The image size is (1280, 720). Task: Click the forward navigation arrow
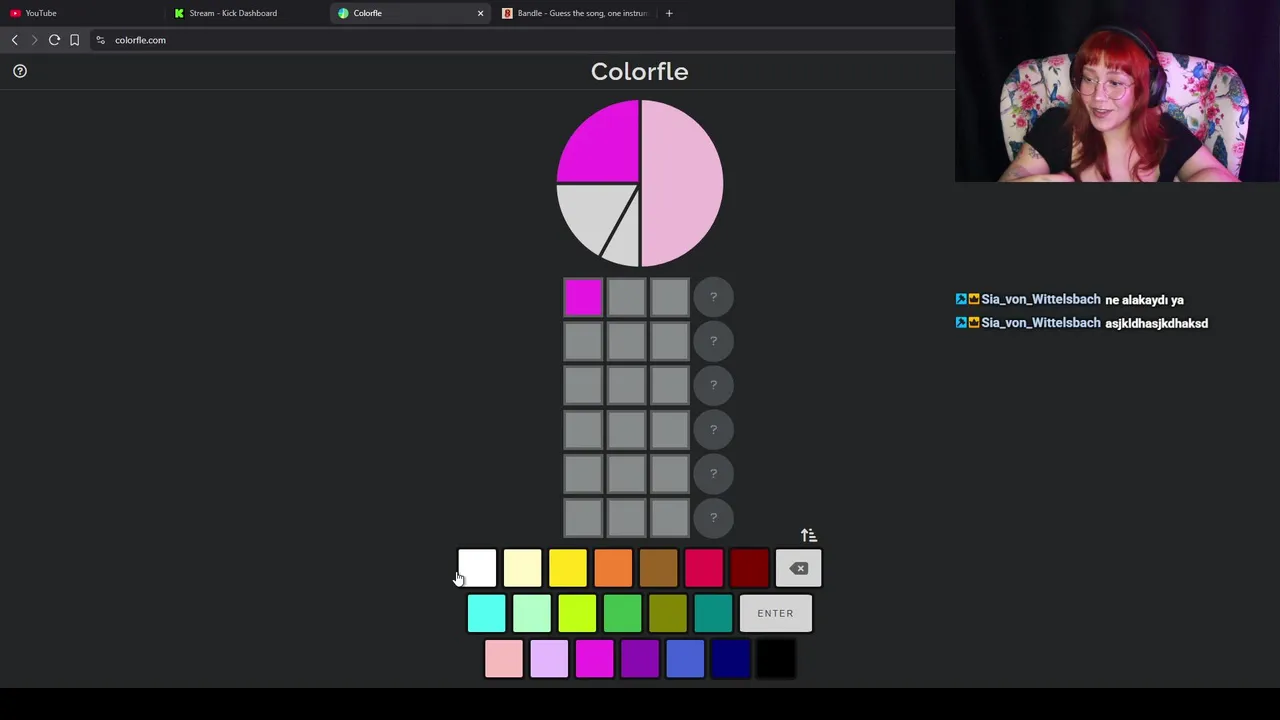point(34,40)
